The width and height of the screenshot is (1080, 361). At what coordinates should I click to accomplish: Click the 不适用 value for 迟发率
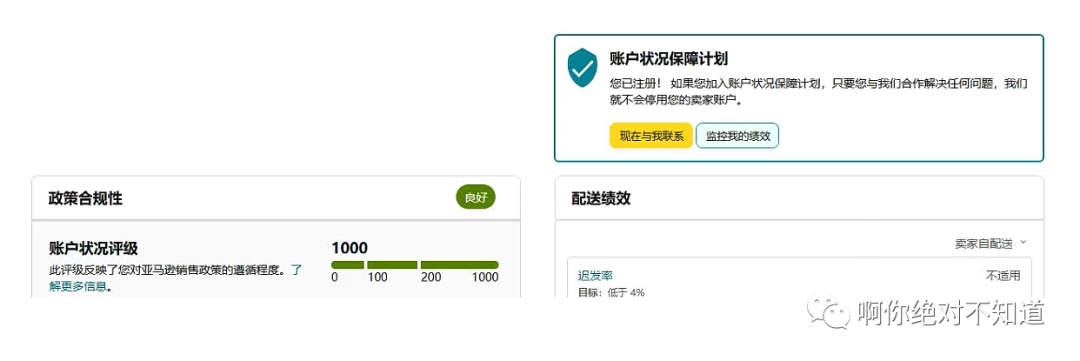tap(1003, 276)
